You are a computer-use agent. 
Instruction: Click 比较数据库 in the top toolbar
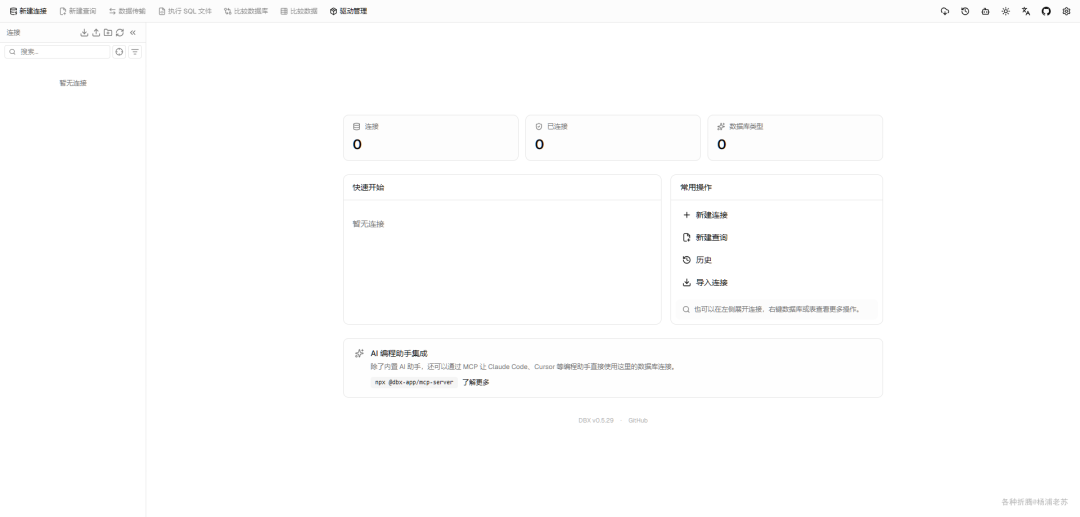(x=246, y=11)
